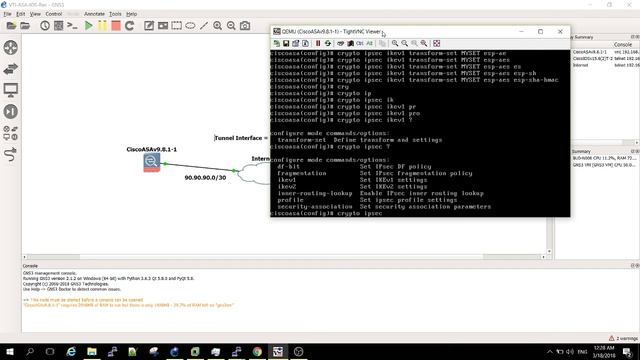Open TightVNC connection options icon

pos(296,43)
